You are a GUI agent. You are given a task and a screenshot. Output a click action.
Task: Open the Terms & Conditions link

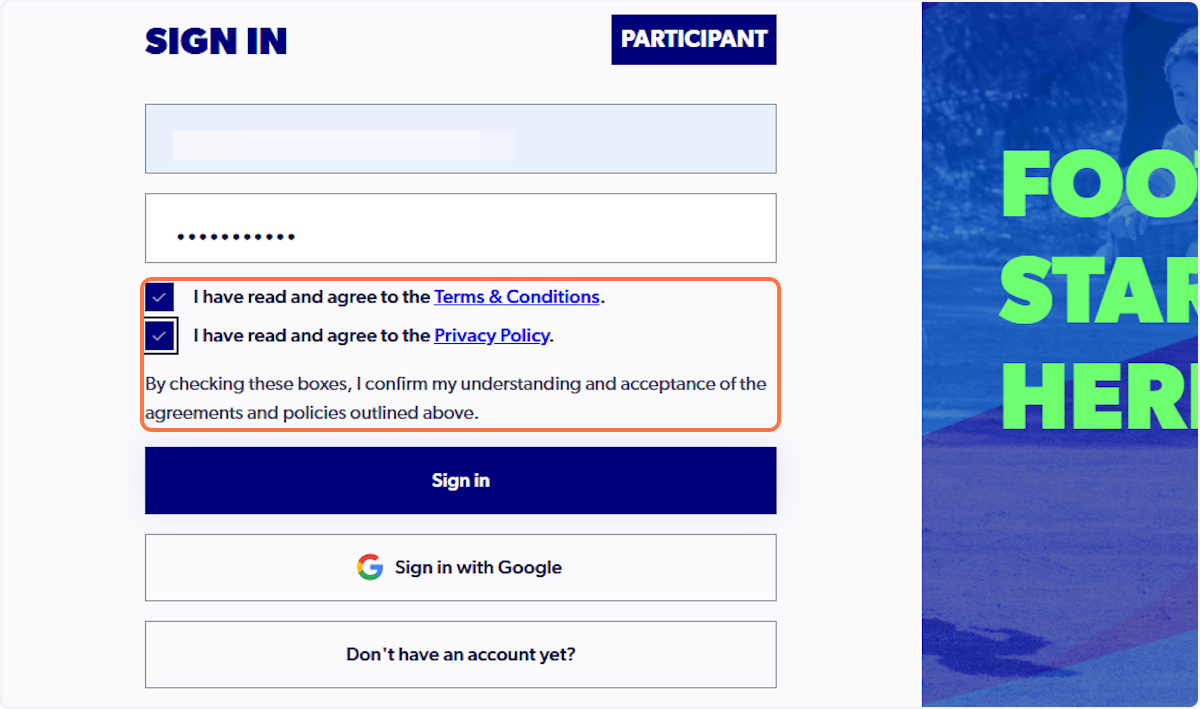(x=517, y=296)
